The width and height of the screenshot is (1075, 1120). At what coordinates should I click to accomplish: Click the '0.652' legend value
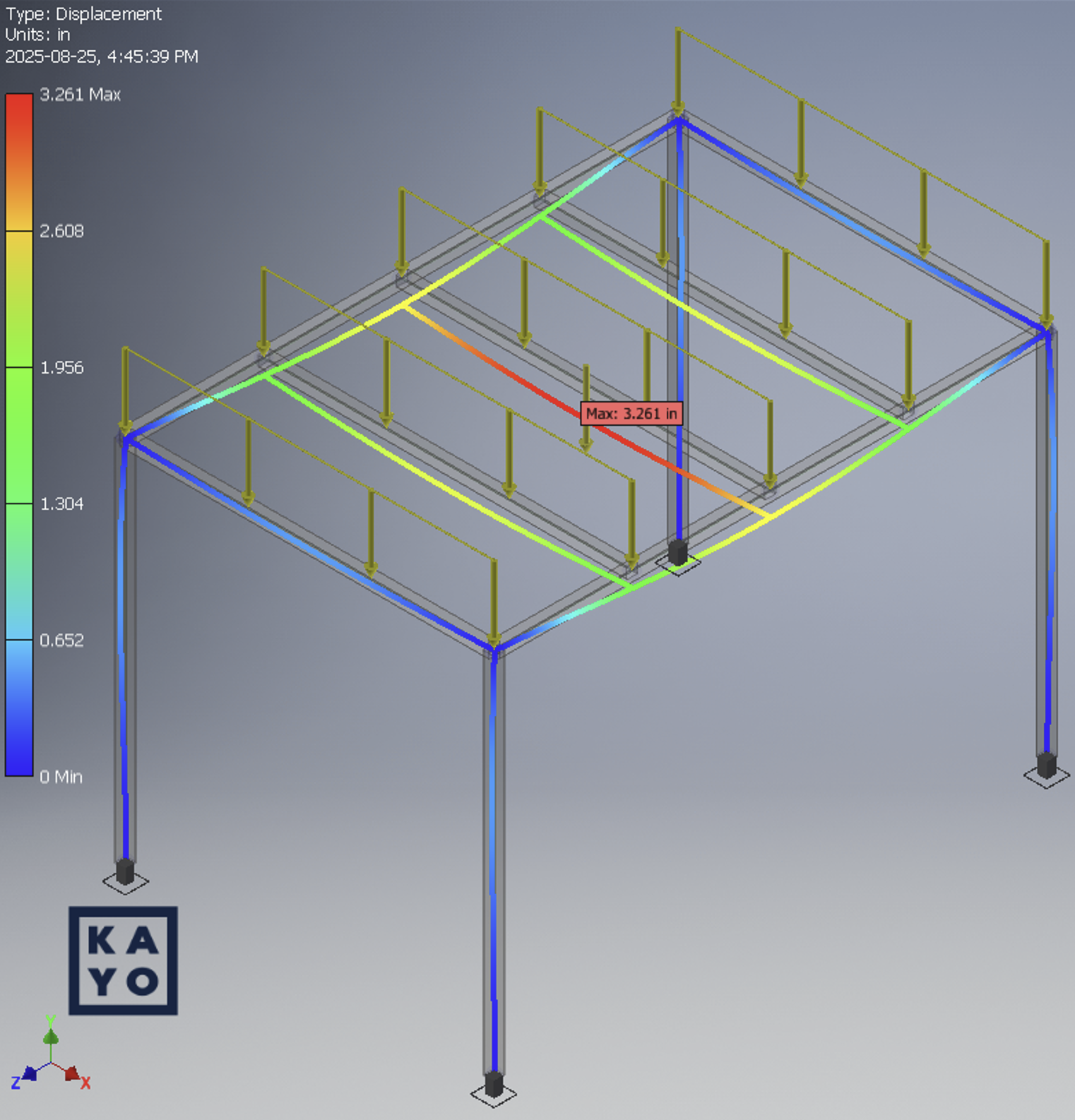point(61,640)
